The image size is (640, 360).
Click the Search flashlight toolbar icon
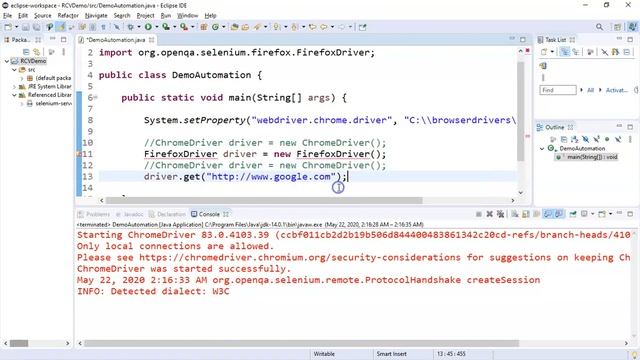pyautogui.click(x=257, y=27)
